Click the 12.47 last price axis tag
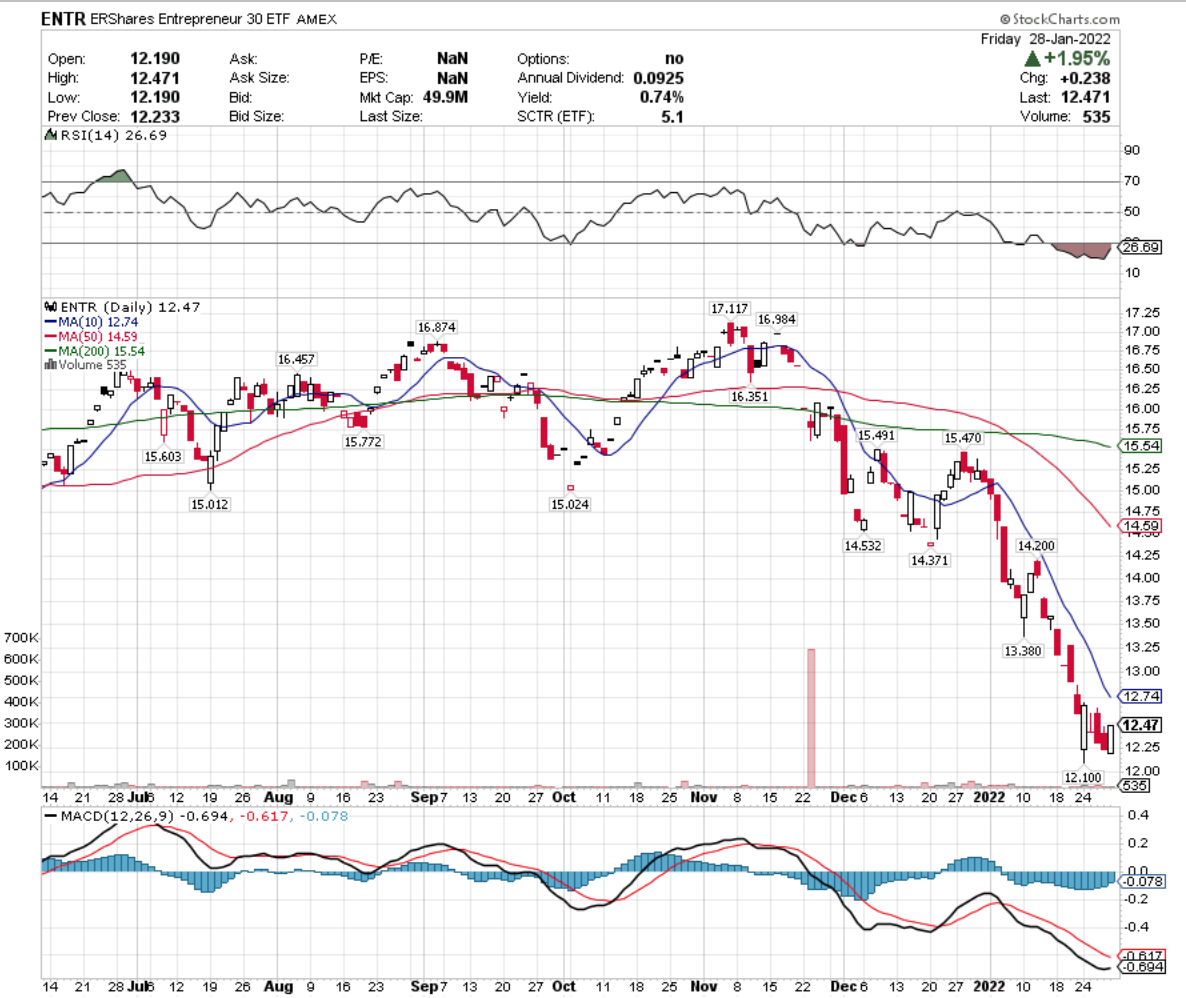The image size is (1186, 998). (x=1140, y=725)
